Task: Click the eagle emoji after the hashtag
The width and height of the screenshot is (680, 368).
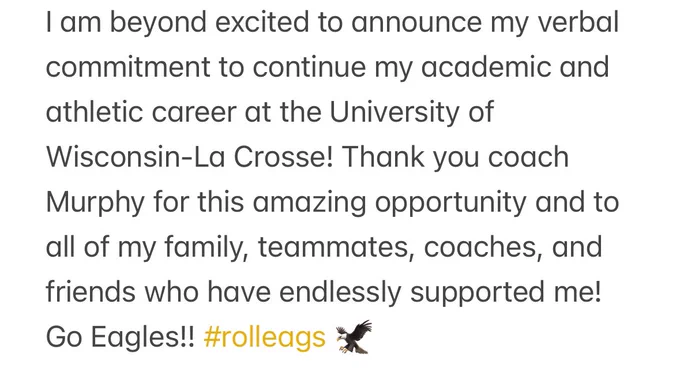Action: [x=354, y=337]
